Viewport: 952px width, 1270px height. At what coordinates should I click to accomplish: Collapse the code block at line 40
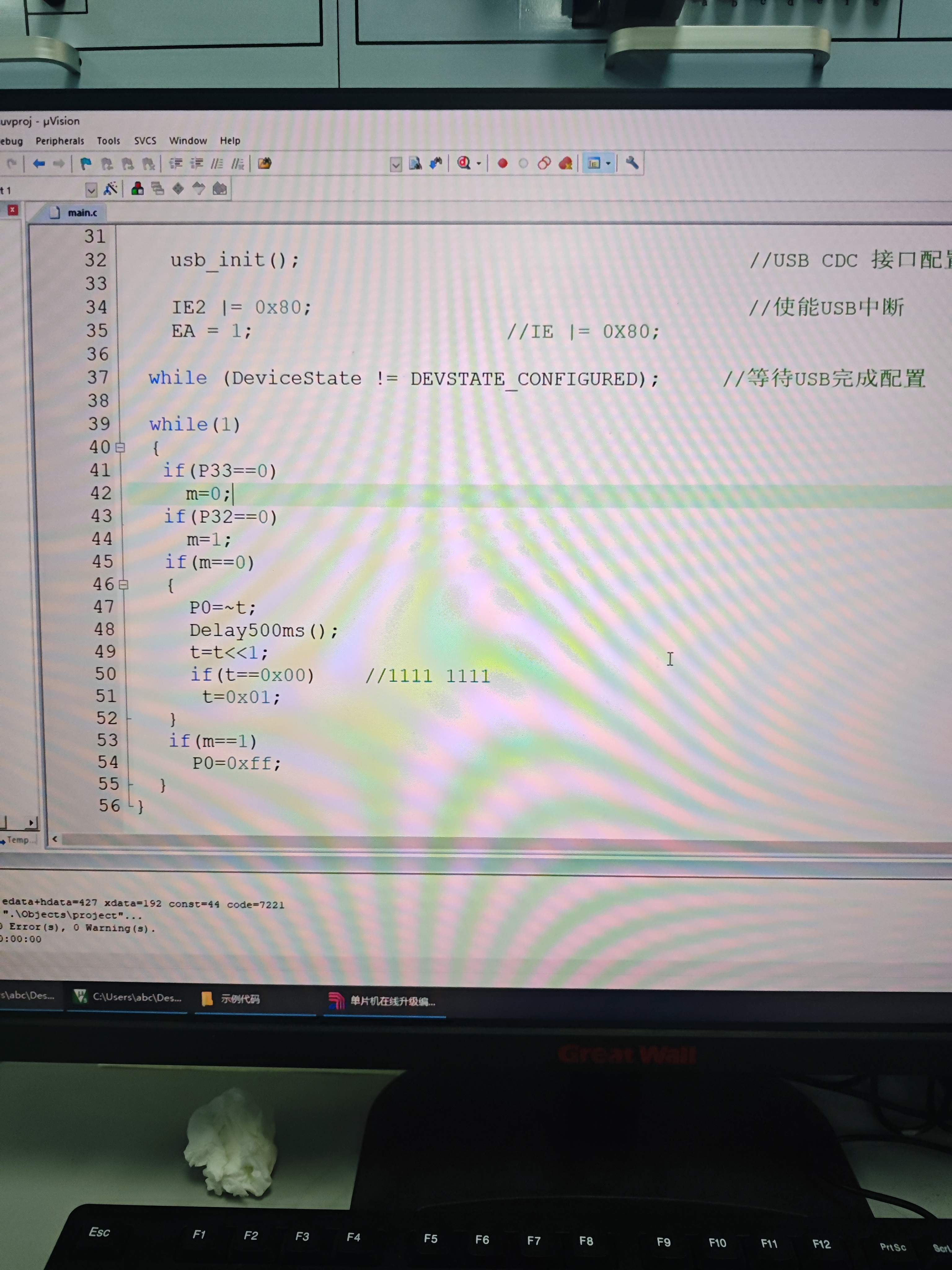point(120,447)
